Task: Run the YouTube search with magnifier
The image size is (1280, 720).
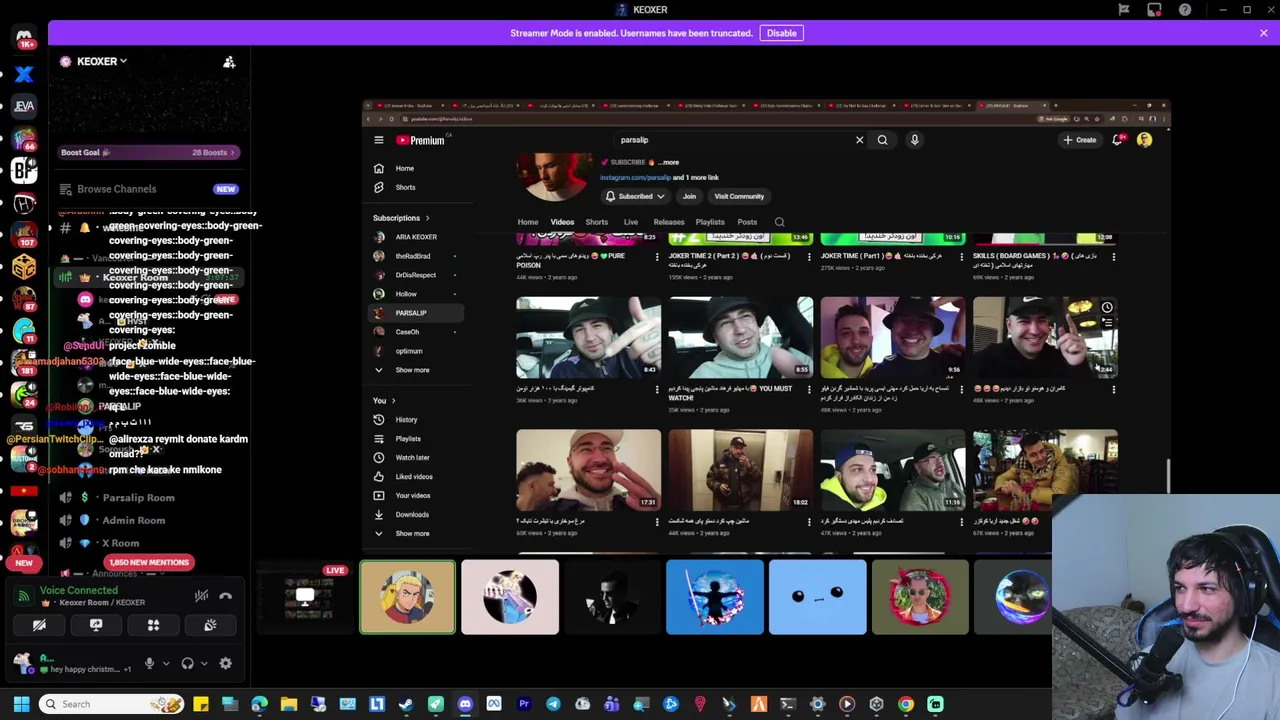Action: coord(882,140)
